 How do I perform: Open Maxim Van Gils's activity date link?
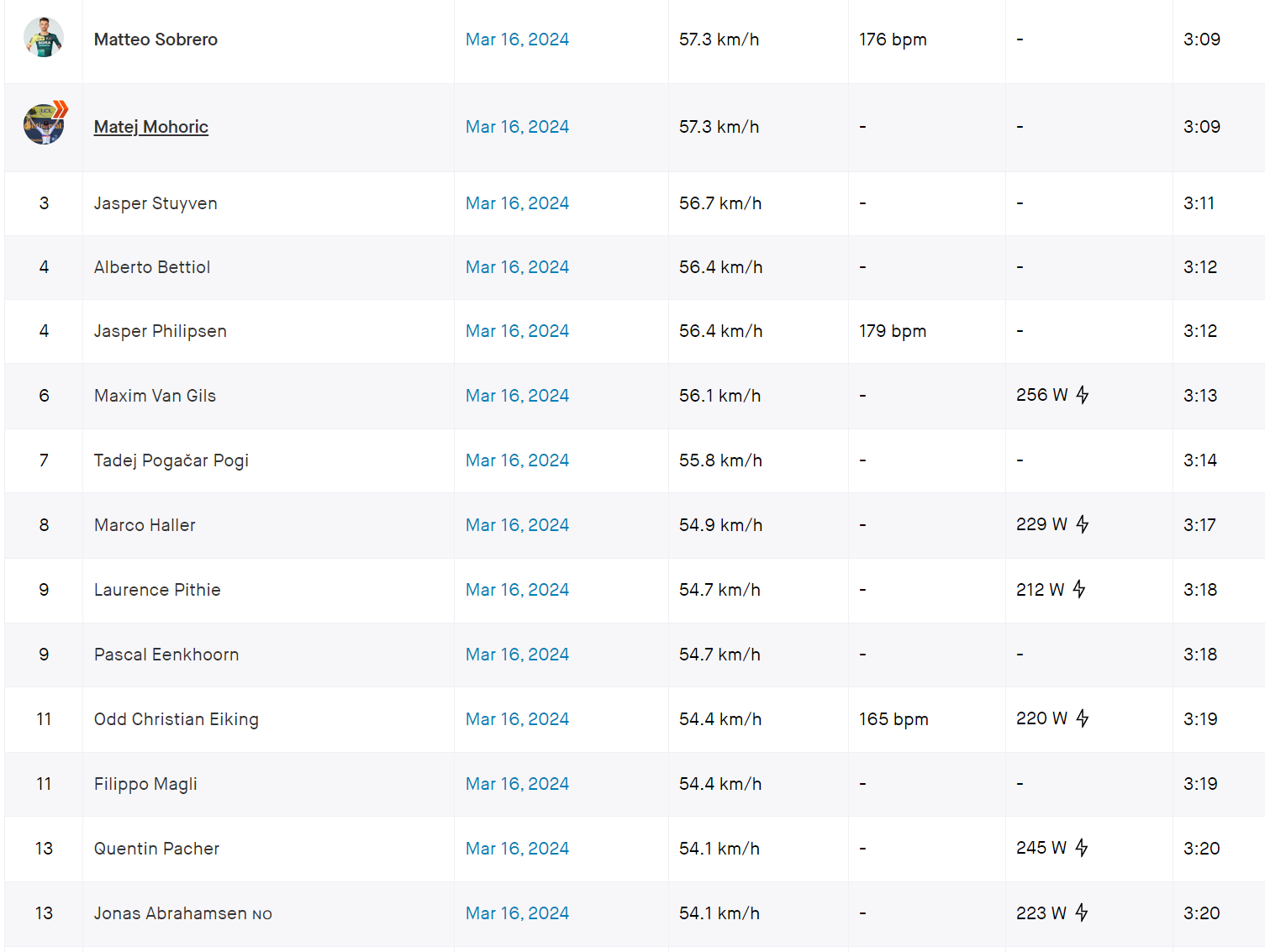(517, 396)
